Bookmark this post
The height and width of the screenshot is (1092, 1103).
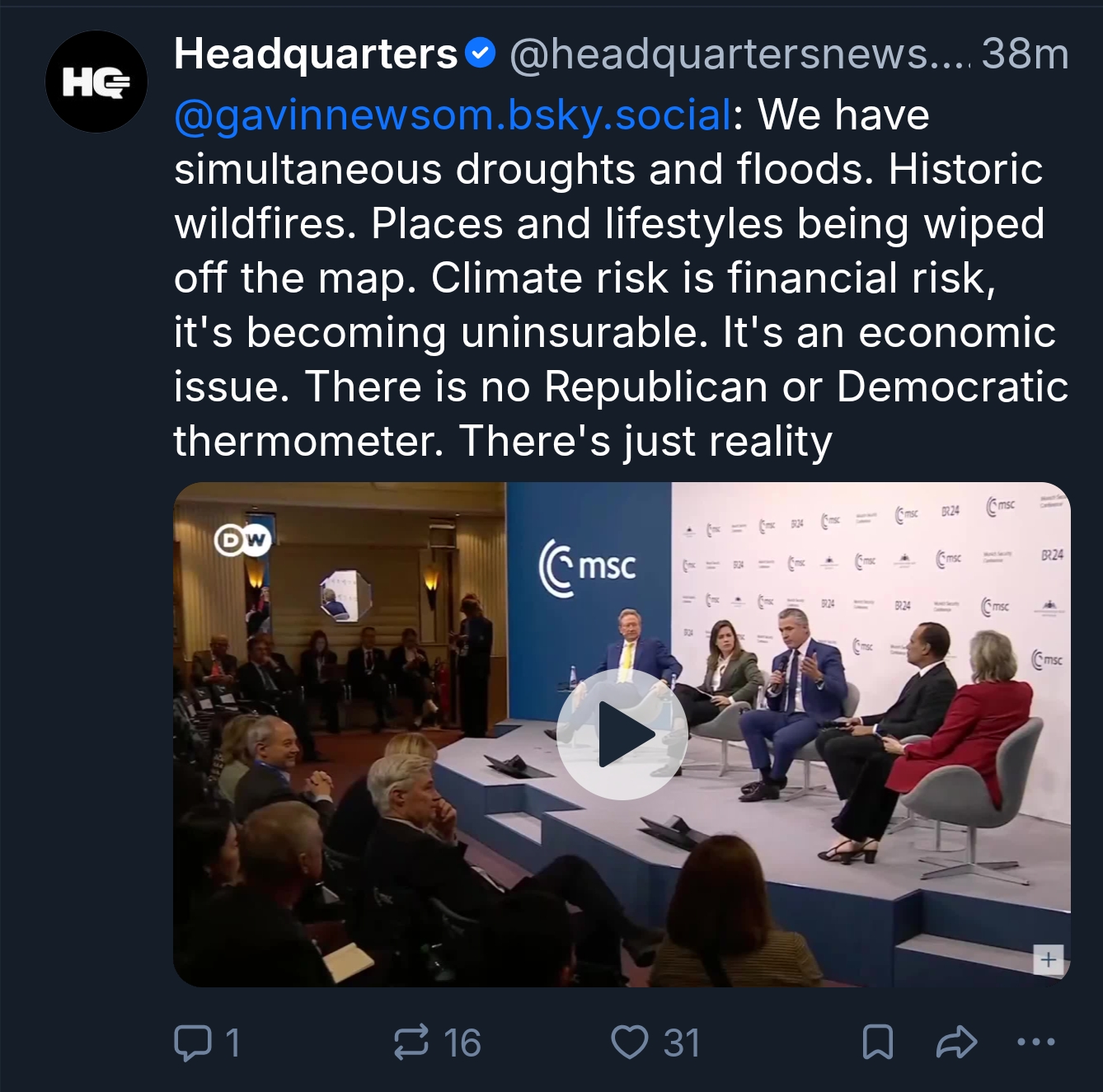click(x=877, y=1043)
